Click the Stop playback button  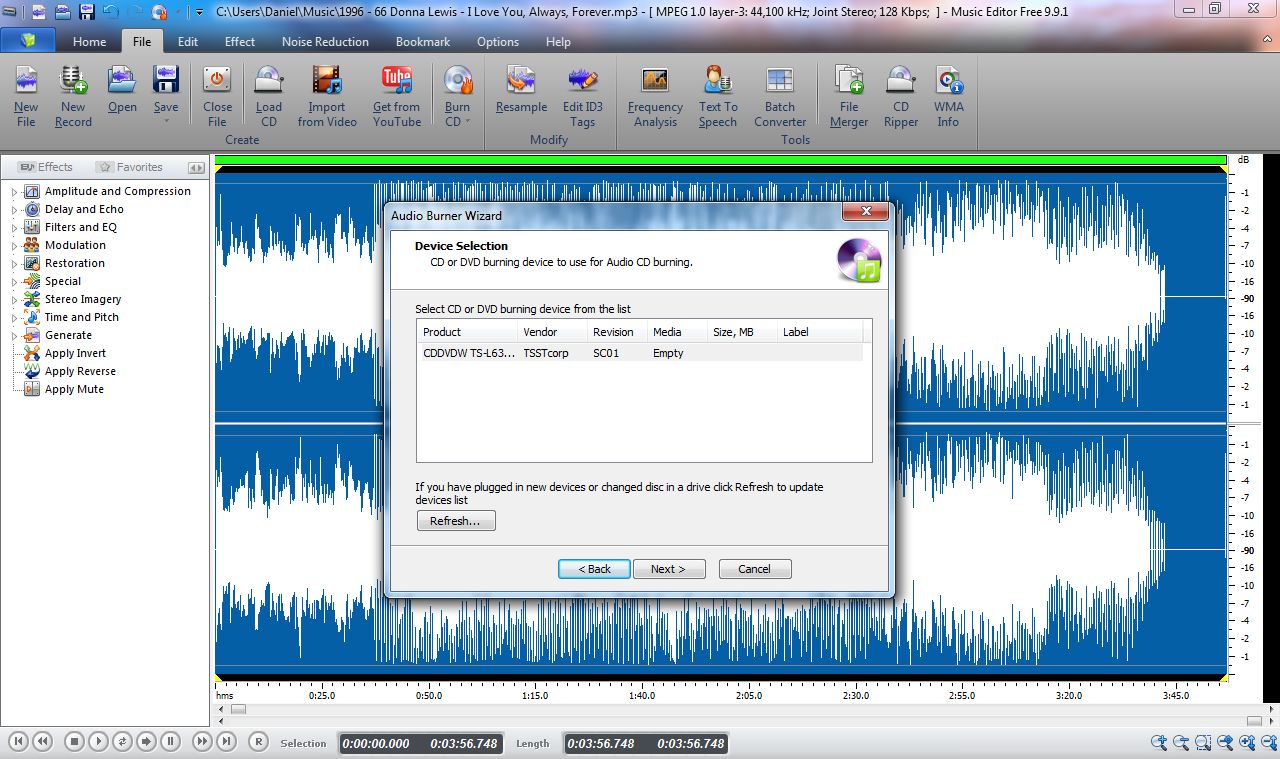point(74,741)
